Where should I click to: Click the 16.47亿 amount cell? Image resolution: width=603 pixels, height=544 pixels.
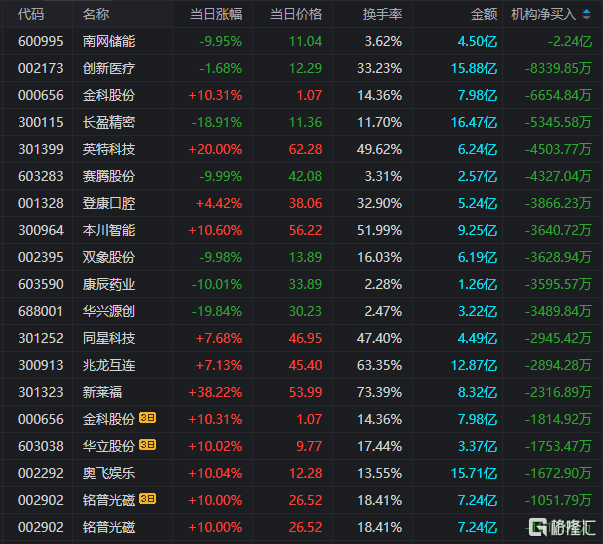coord(474,122)
